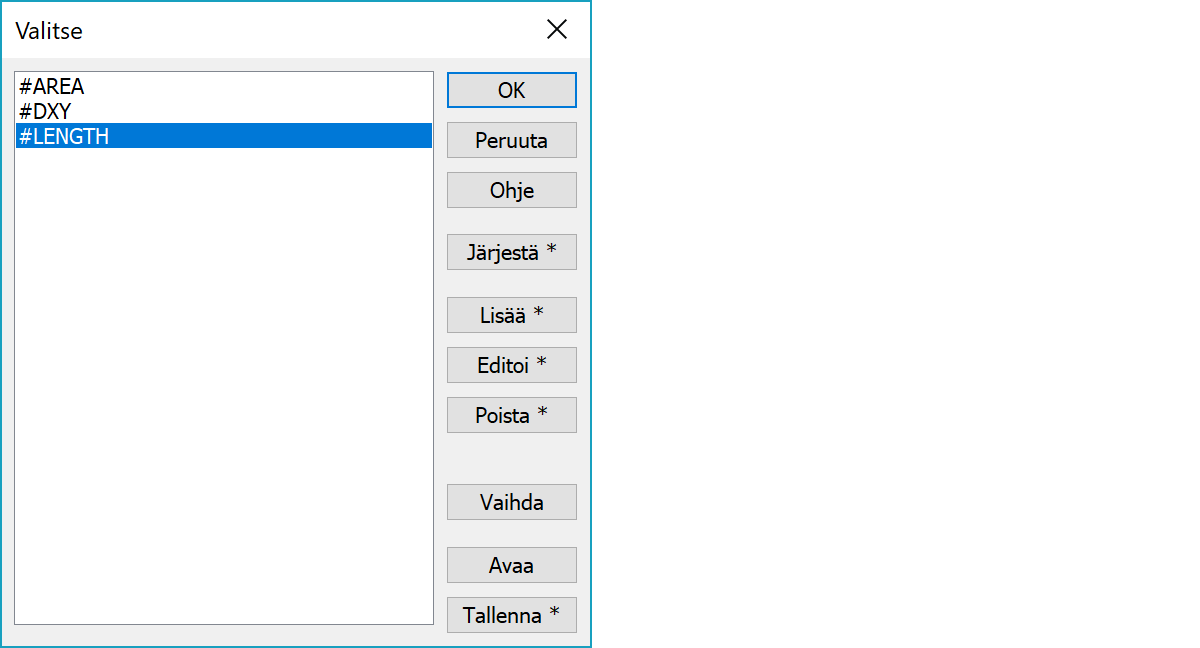The image size is (1200, 648).
Task: Open help via Ohje button
Action: (511, 190)
